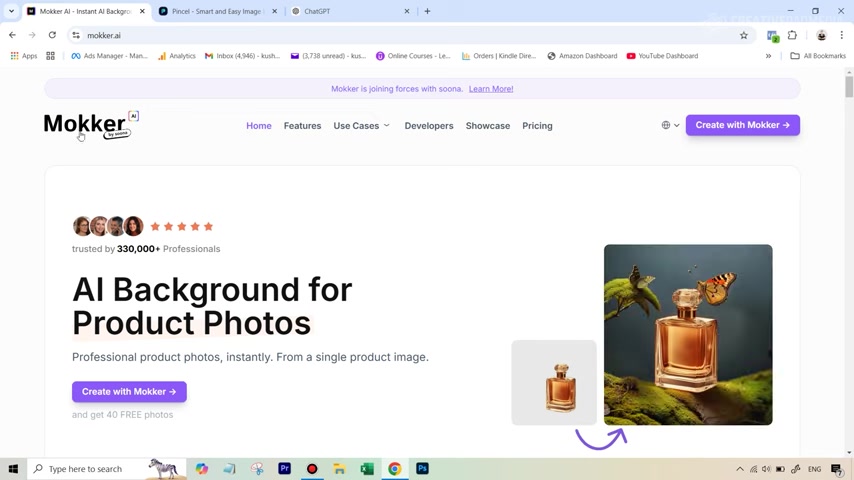Open Chrome three-dot menu
854x480 pixels.
pyautogui.click(x=841, y=35)
